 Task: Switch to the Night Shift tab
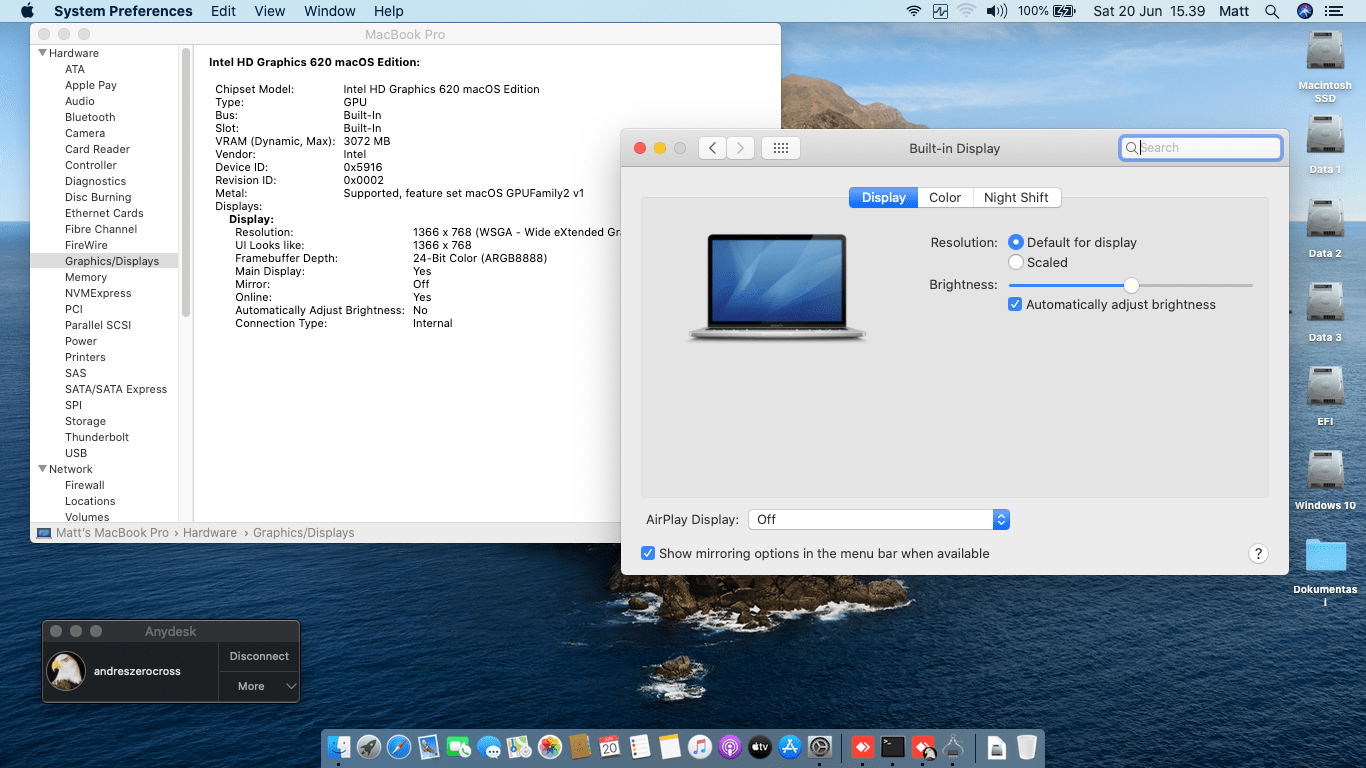1016,197
